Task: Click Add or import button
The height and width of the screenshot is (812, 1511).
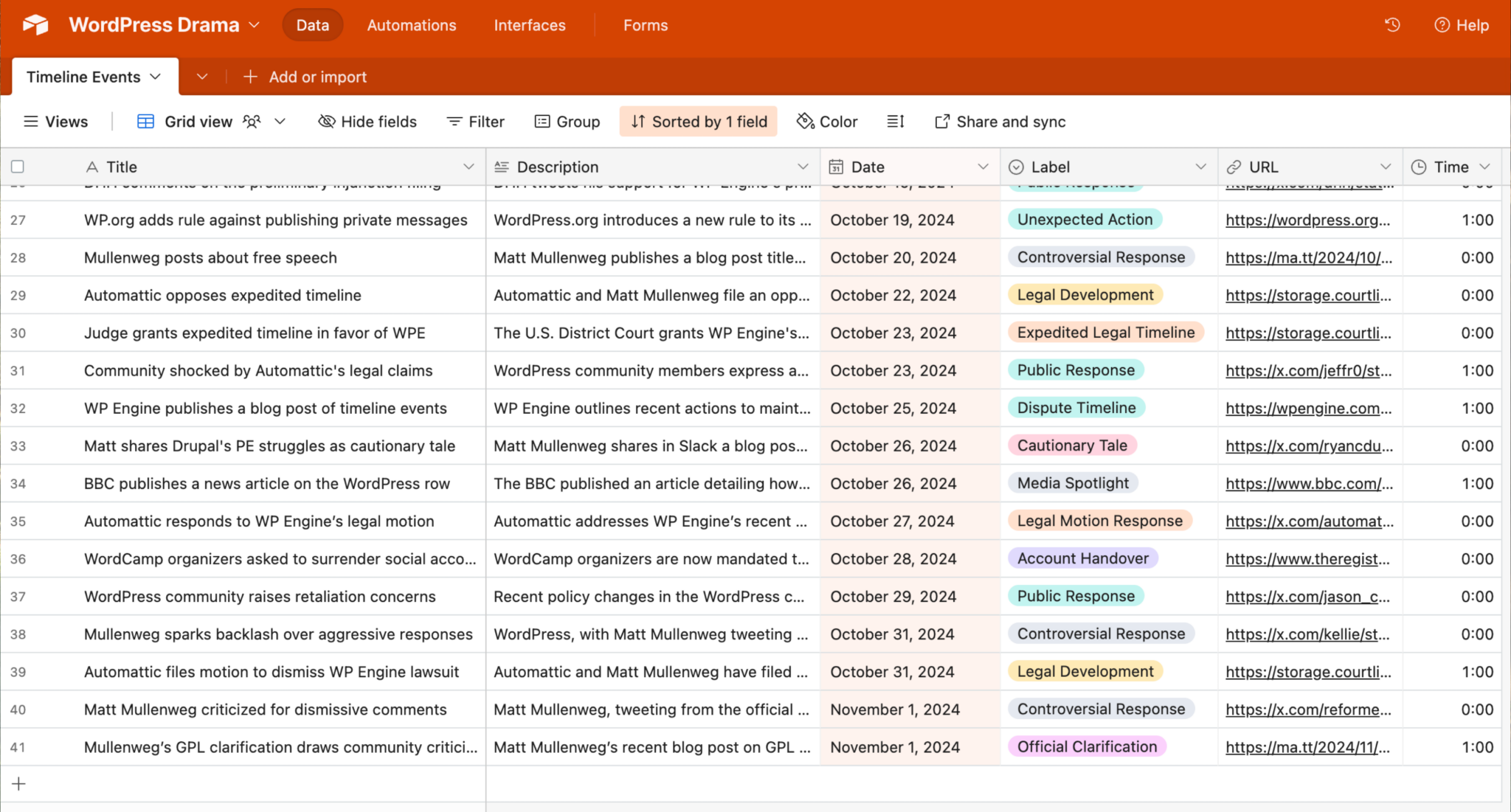Action: tap(305, 76)
